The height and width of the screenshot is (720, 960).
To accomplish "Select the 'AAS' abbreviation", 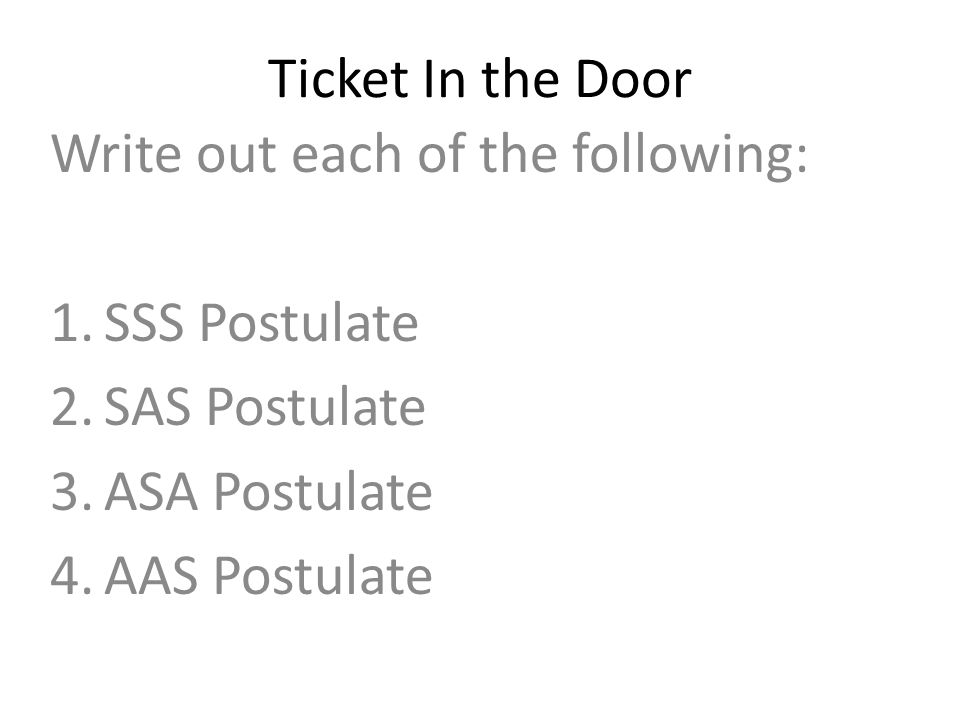I will [x=151, y=575].
